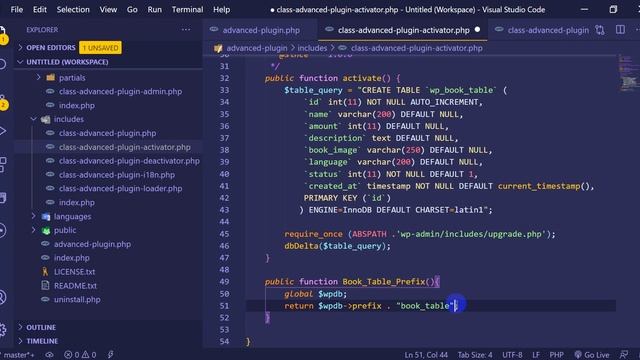Screen dimensions: 640x360
Task: Open class-advanced-plugin-i18n.php file
Action: click(117, 175)
